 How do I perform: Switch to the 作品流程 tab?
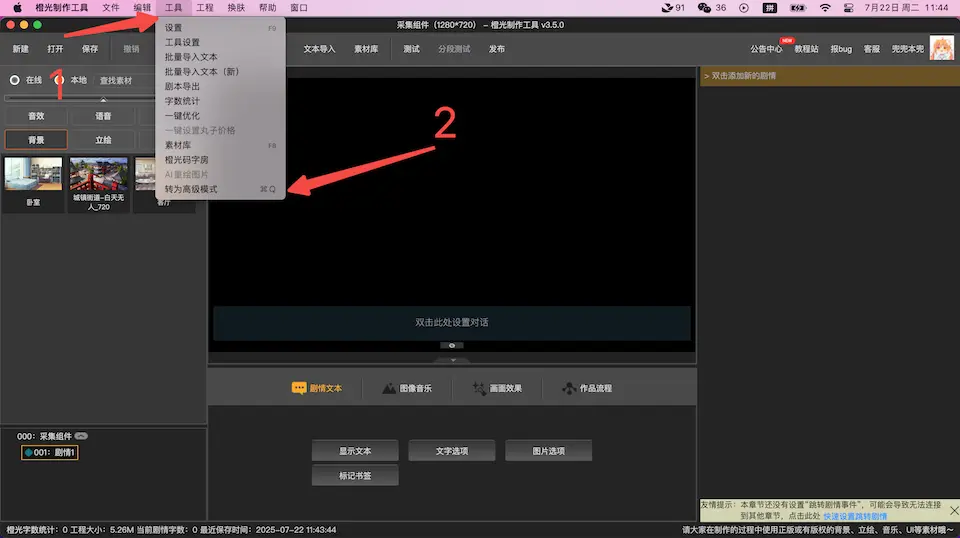(x=587, y=388)
